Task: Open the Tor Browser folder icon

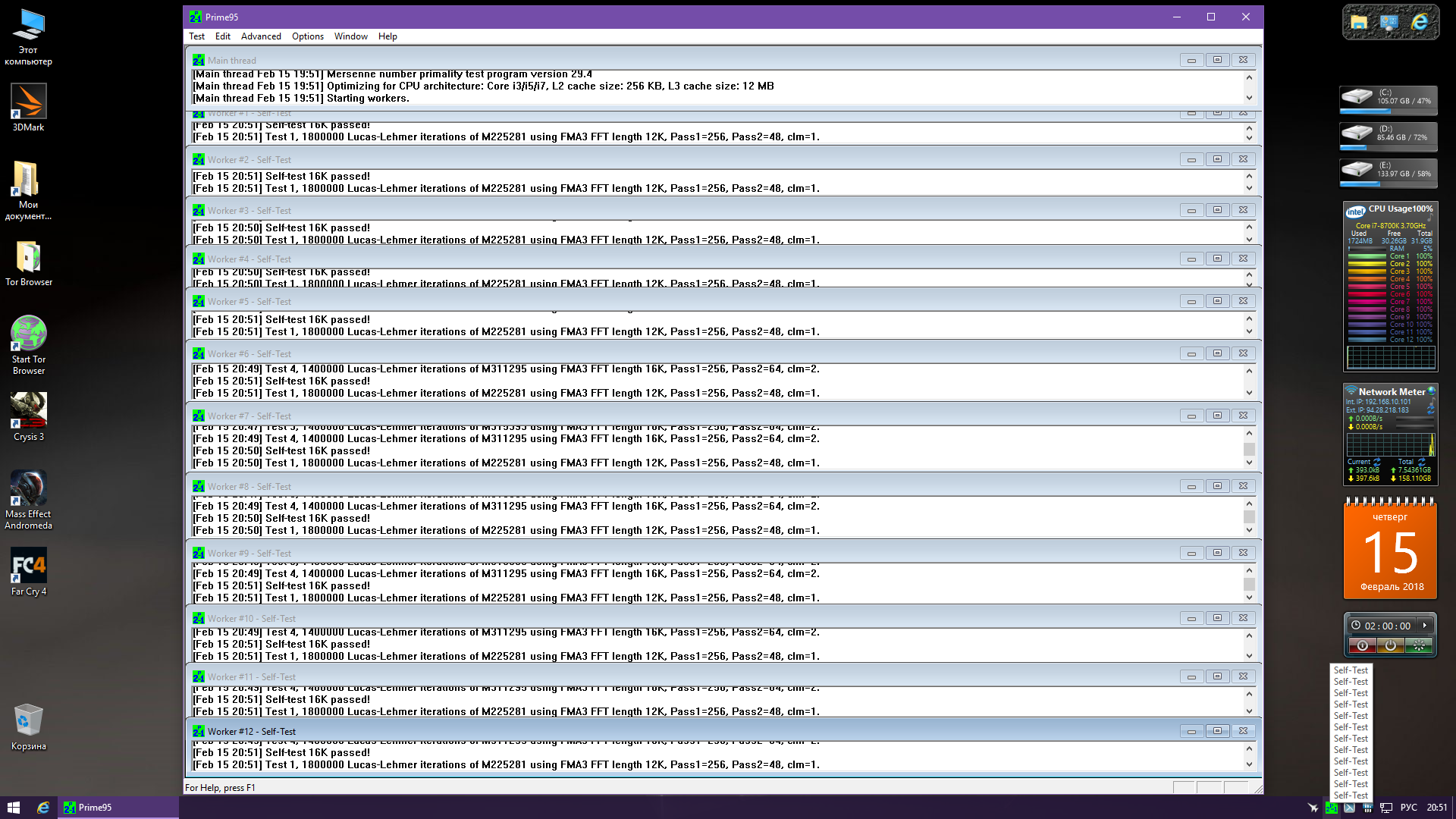Action: [x=28, y=258]
